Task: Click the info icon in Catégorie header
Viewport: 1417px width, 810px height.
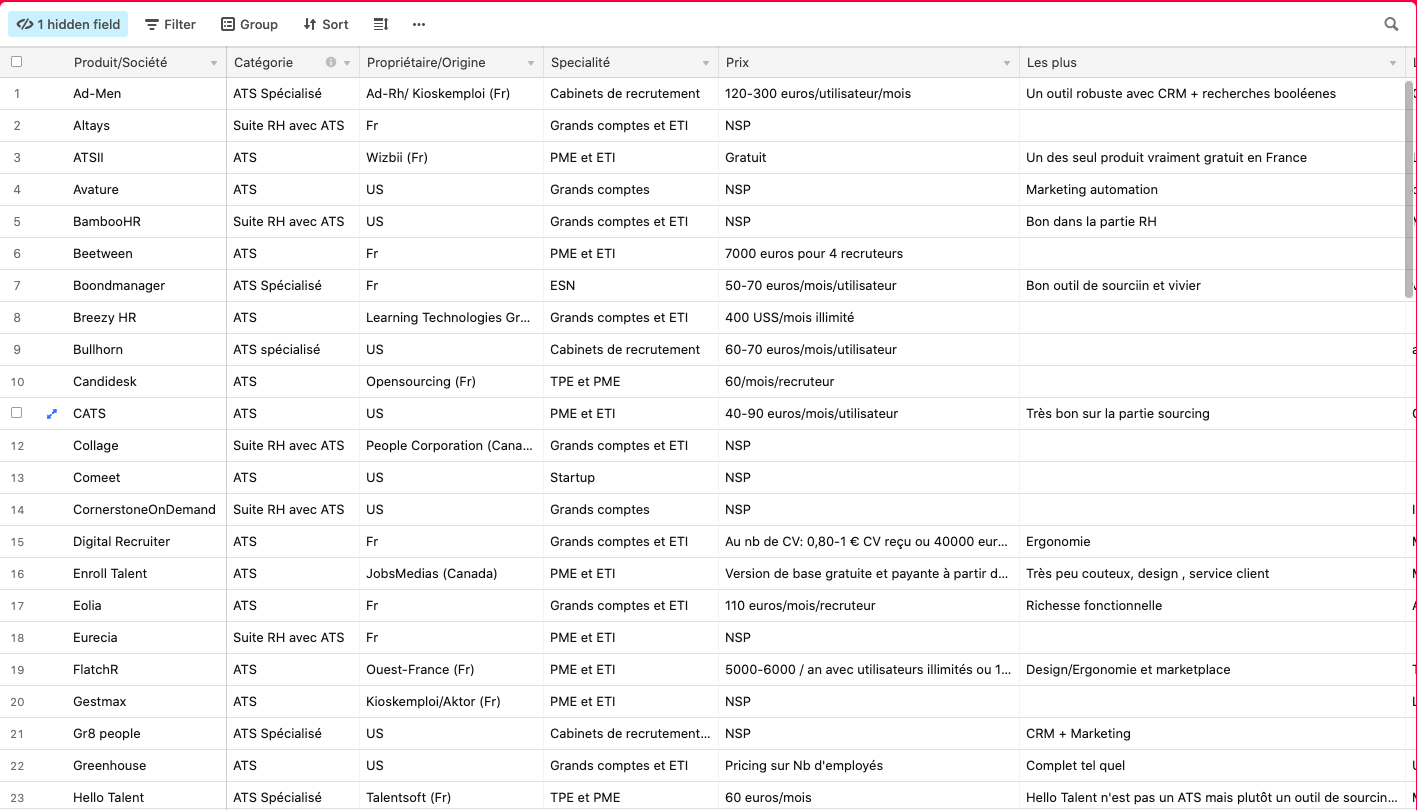Action: 331,62
